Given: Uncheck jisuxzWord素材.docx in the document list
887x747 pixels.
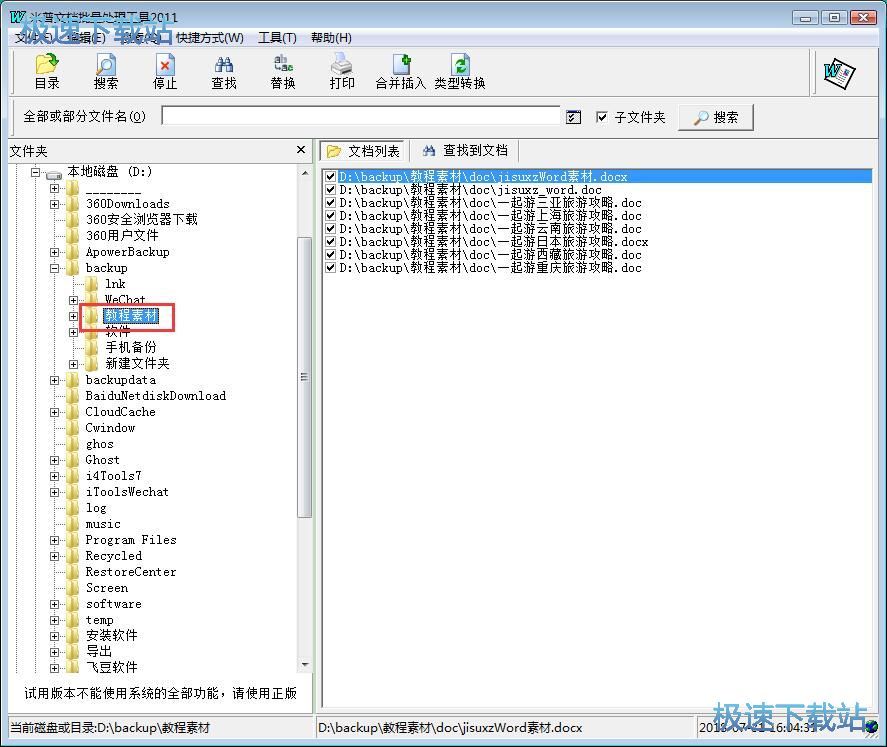Looking at the screenshot, I should (x=330, y=176).
